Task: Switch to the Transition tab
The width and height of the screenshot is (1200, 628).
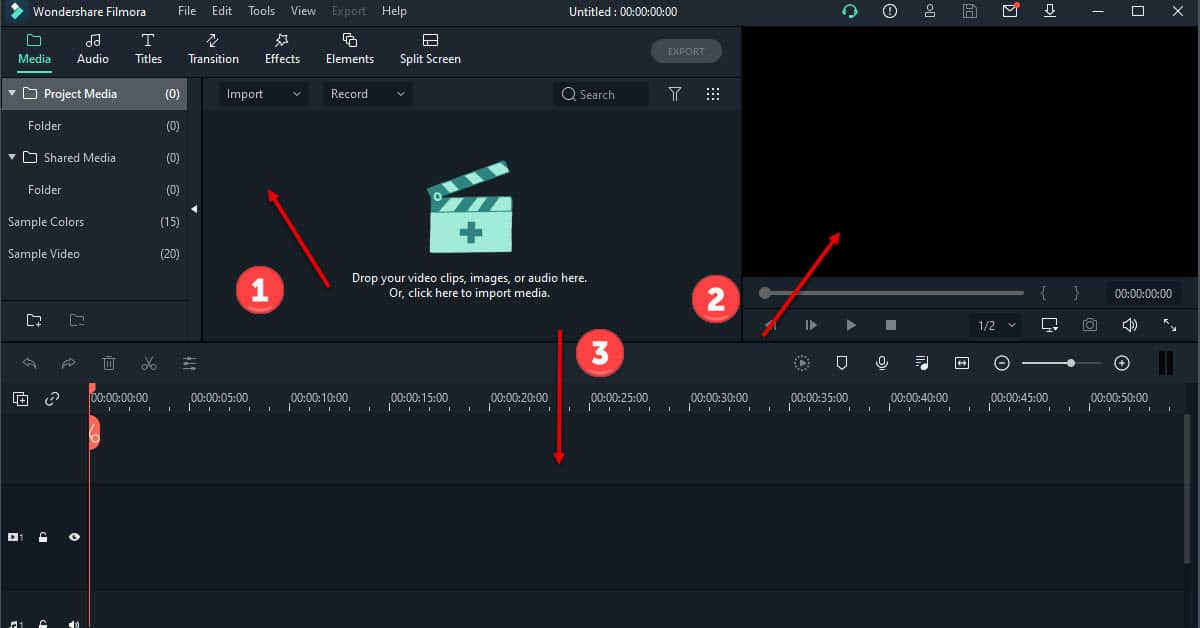Action: pos(213,48)
